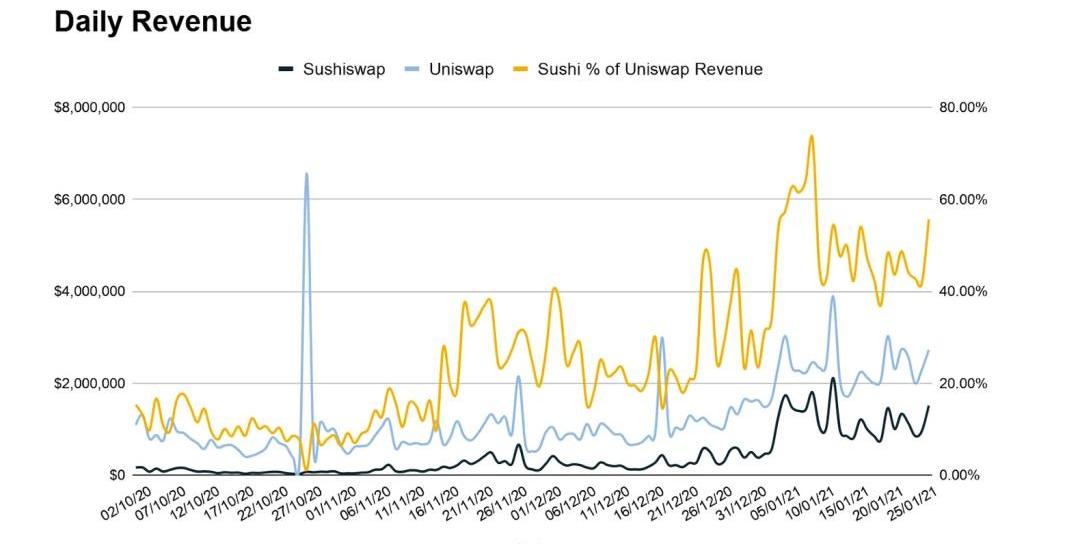Click the Daily Revenue chart title
The height and width of the screenshot is (544, 1080).
[x=152, y=22]
